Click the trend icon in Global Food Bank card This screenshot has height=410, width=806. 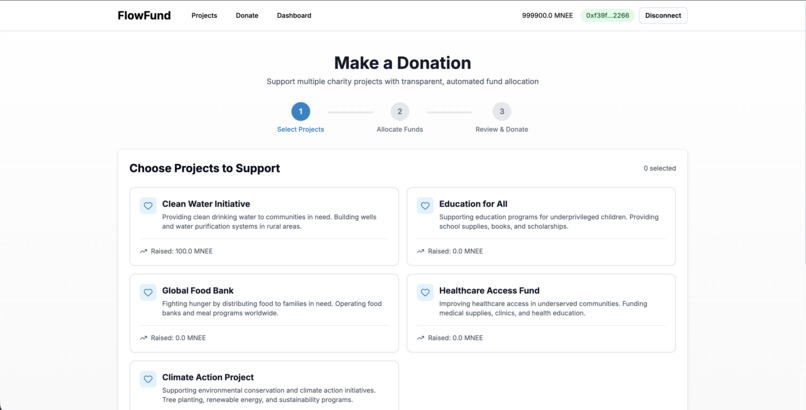click(x=143, y=338)
